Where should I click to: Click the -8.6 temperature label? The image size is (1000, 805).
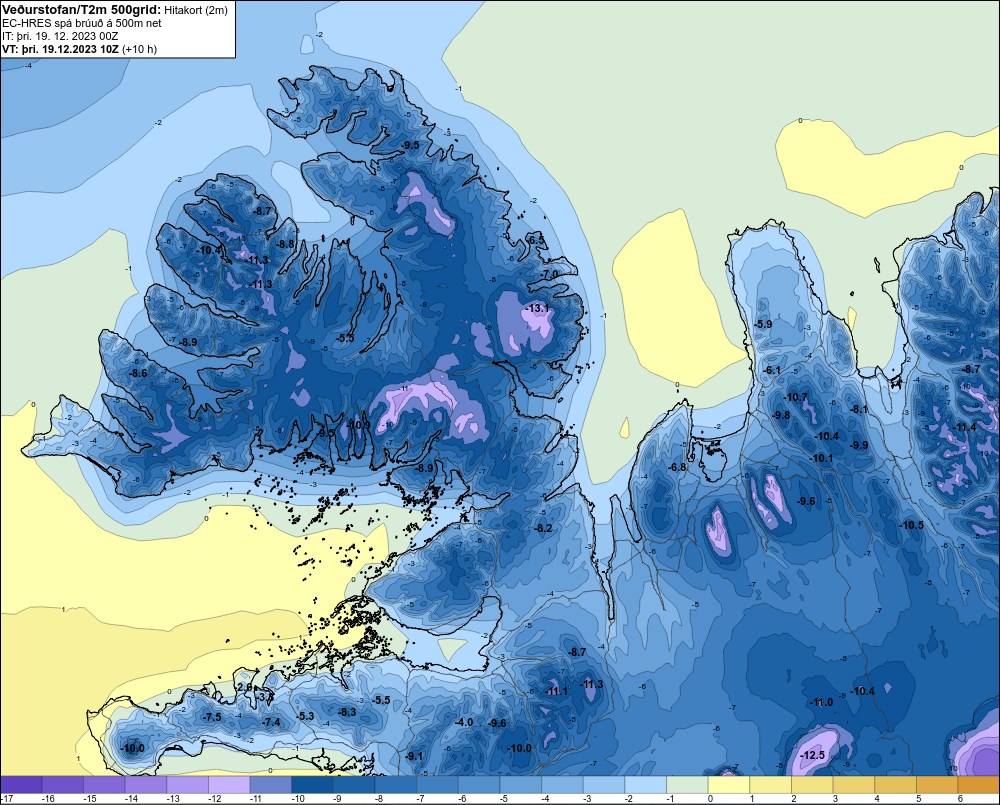[138, 373]
